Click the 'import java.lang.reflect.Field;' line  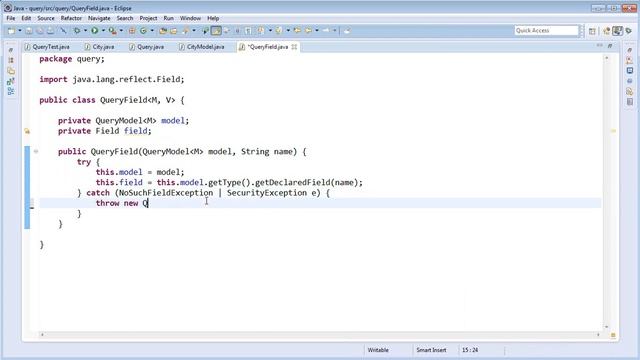(x=112, y=79)
